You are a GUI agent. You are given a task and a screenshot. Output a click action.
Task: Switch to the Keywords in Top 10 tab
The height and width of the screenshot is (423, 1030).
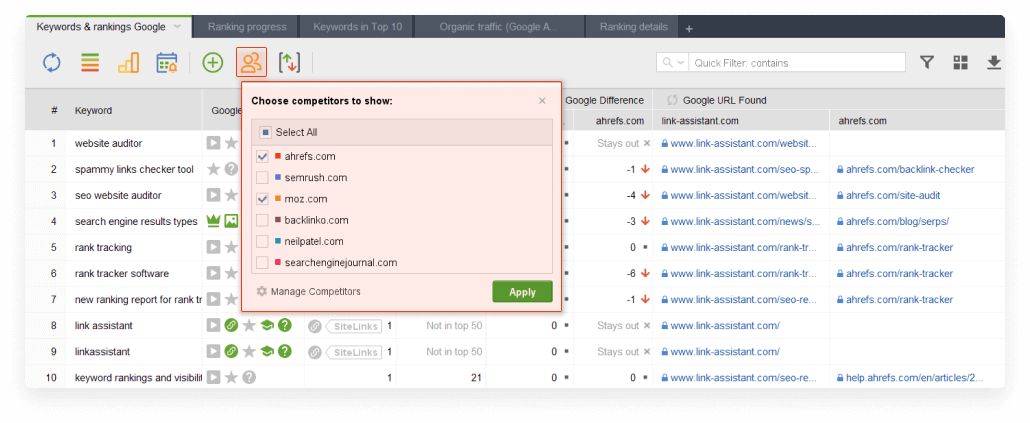click(x=357, y=27)
